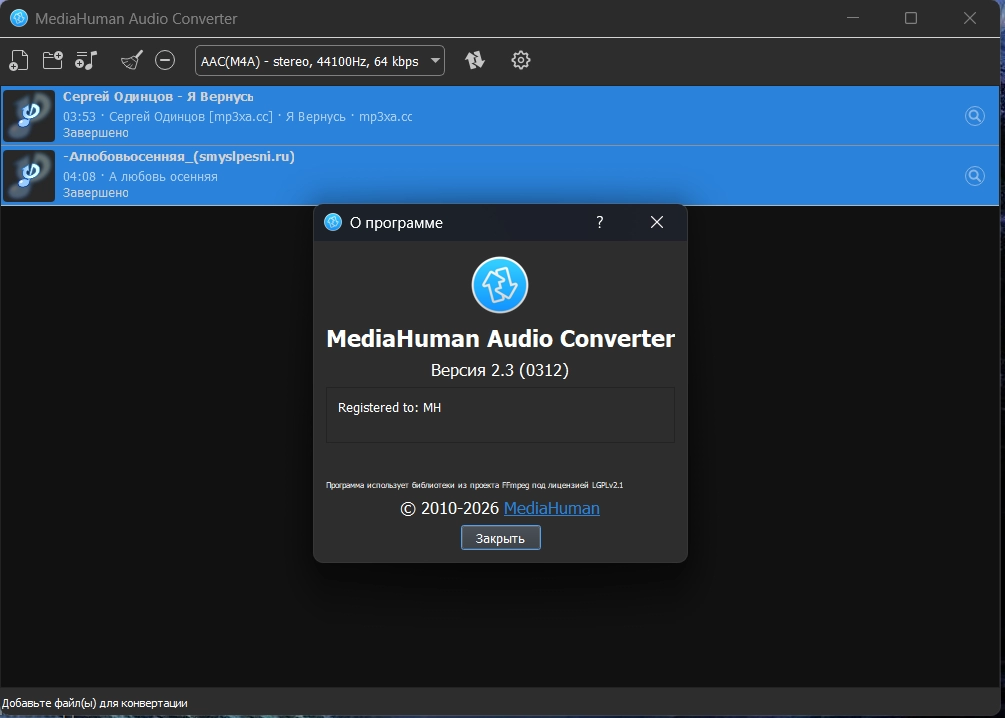This screenshot has width=1005, height=718.
Task: Open settings with the gear icon
Action: point(520,60)
